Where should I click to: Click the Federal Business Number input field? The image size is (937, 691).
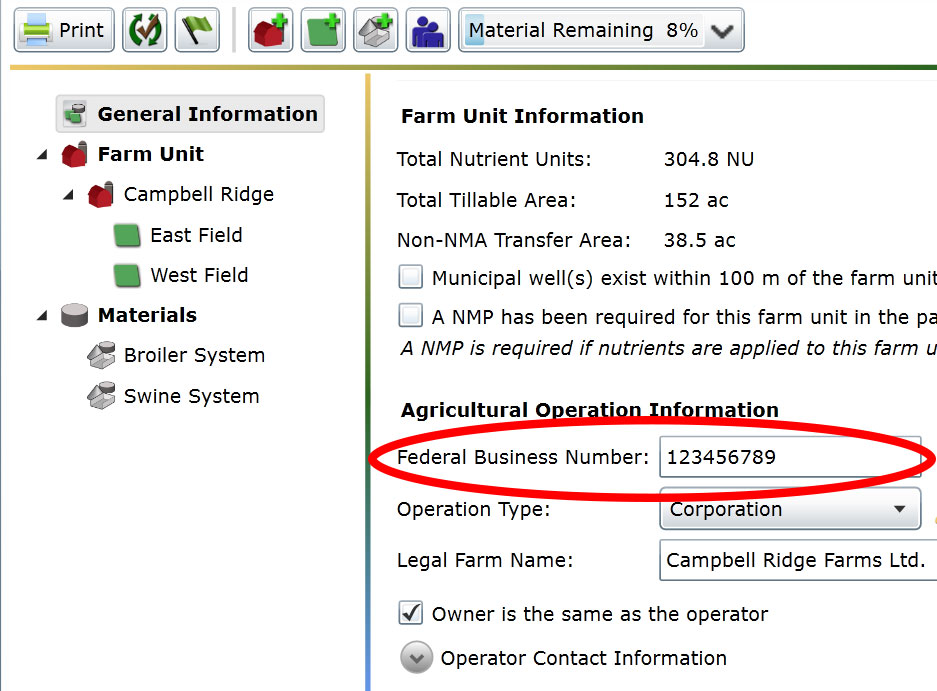pos(788,458)
